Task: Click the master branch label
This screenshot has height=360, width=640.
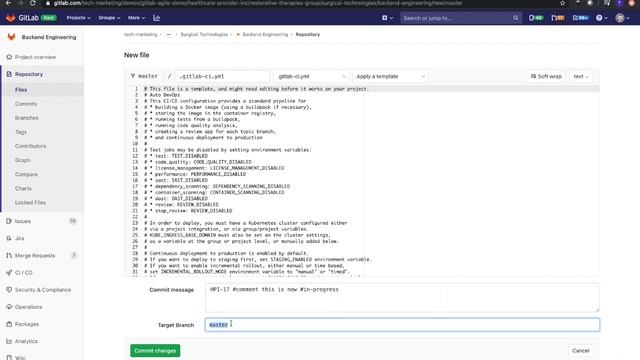Action: point(144,76)
